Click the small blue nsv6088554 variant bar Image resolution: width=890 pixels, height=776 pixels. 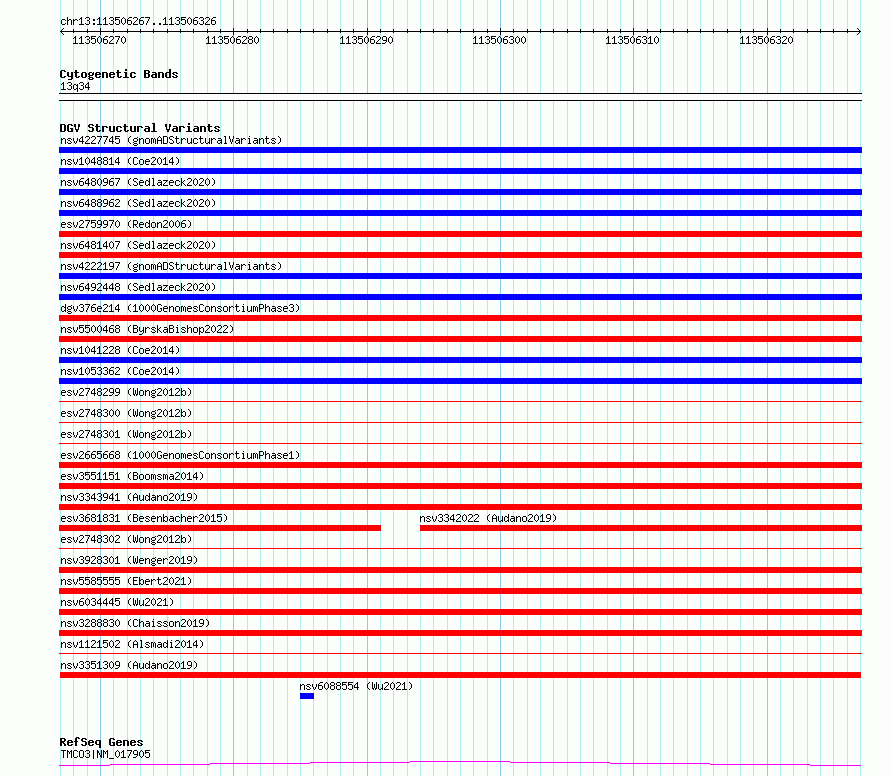pos(307,696)
